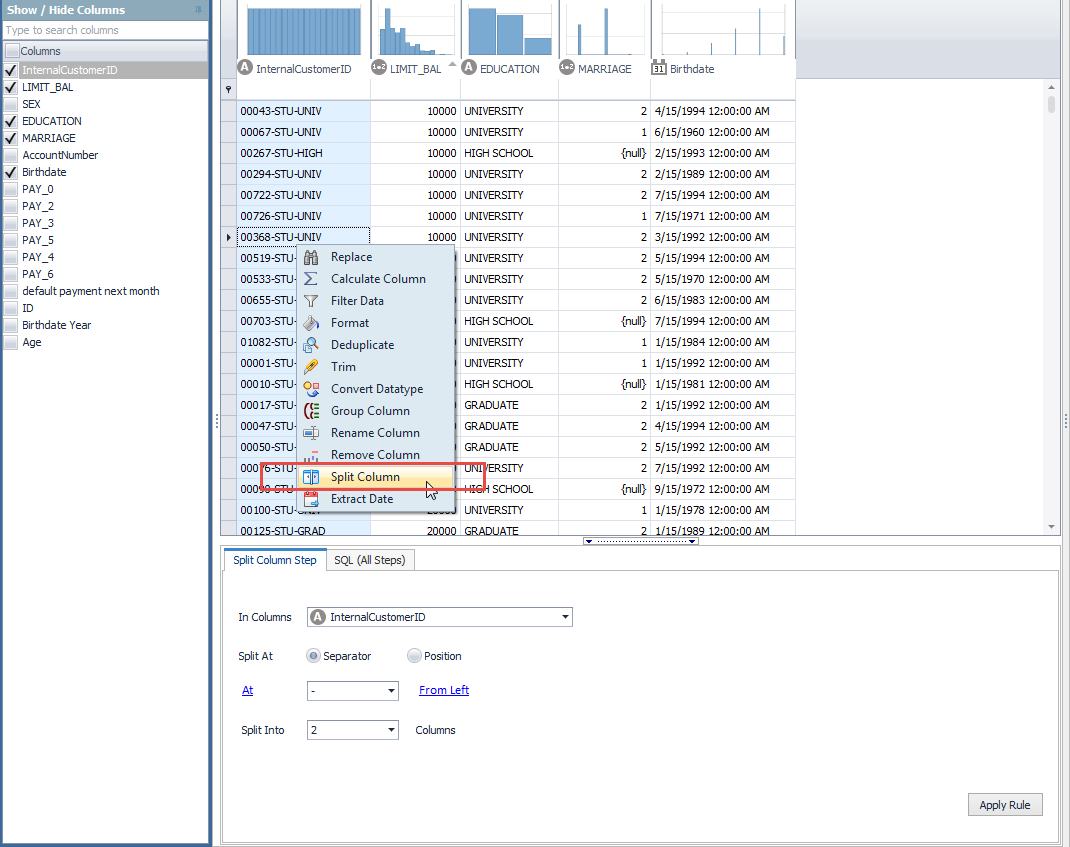
Task: Uncheck the EDUCATION column checkbox
Action: 11,121
